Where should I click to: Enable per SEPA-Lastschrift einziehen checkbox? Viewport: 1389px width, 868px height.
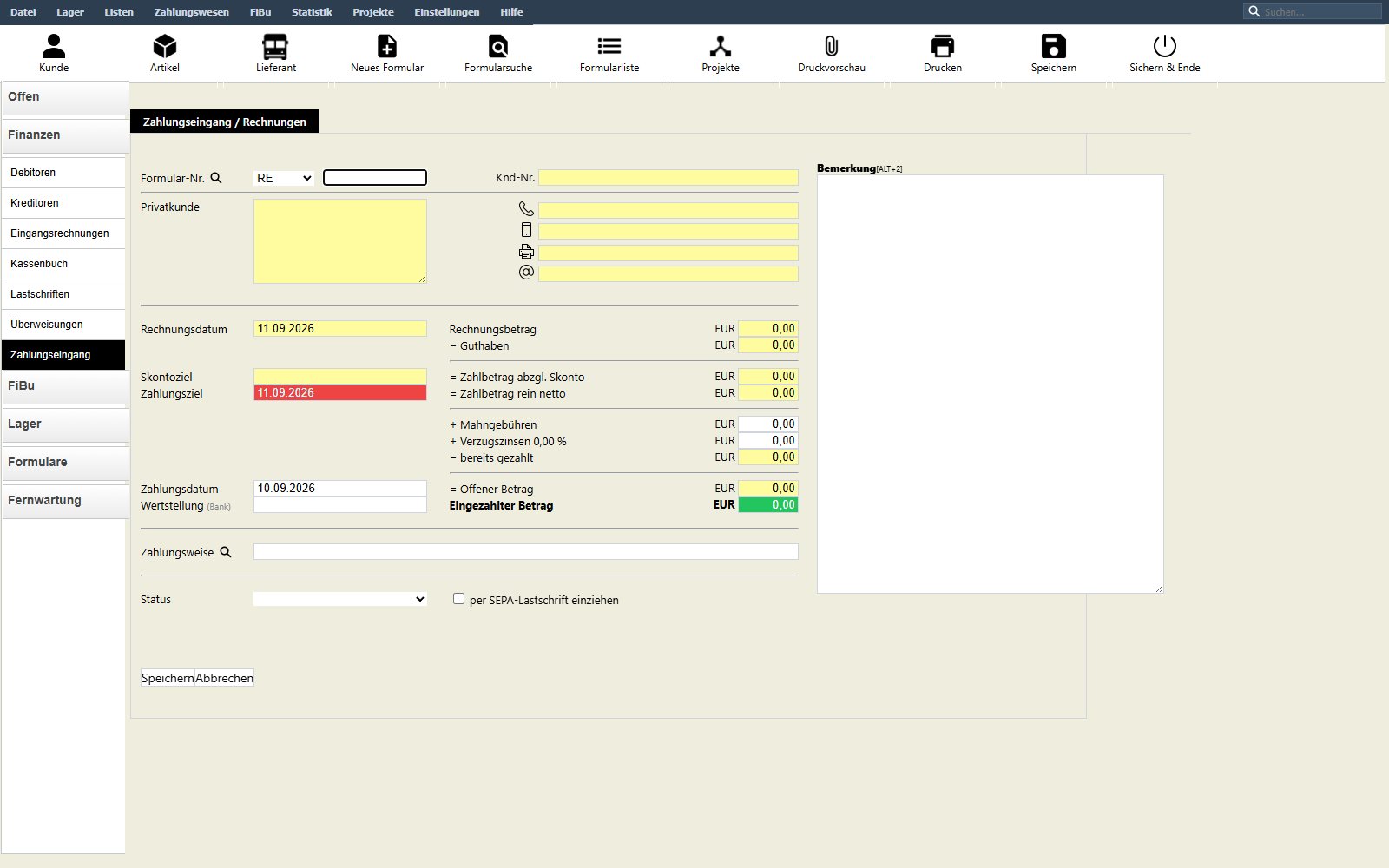458,599
